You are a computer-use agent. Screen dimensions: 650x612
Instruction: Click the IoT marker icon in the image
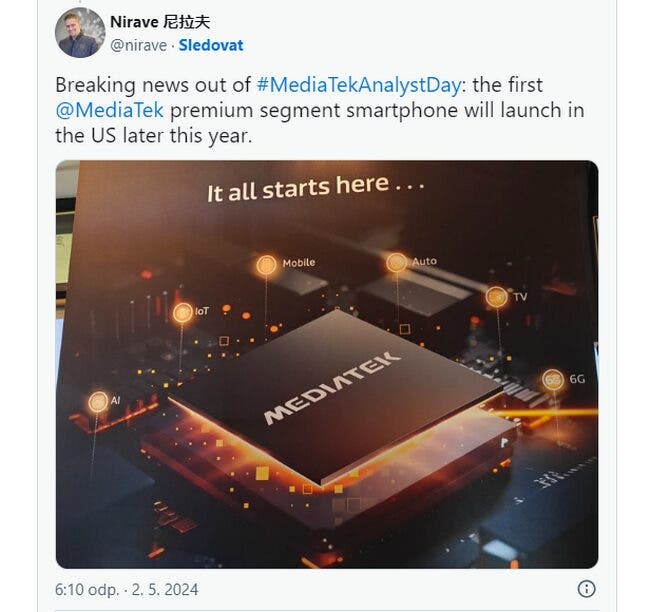coord(182,313)
